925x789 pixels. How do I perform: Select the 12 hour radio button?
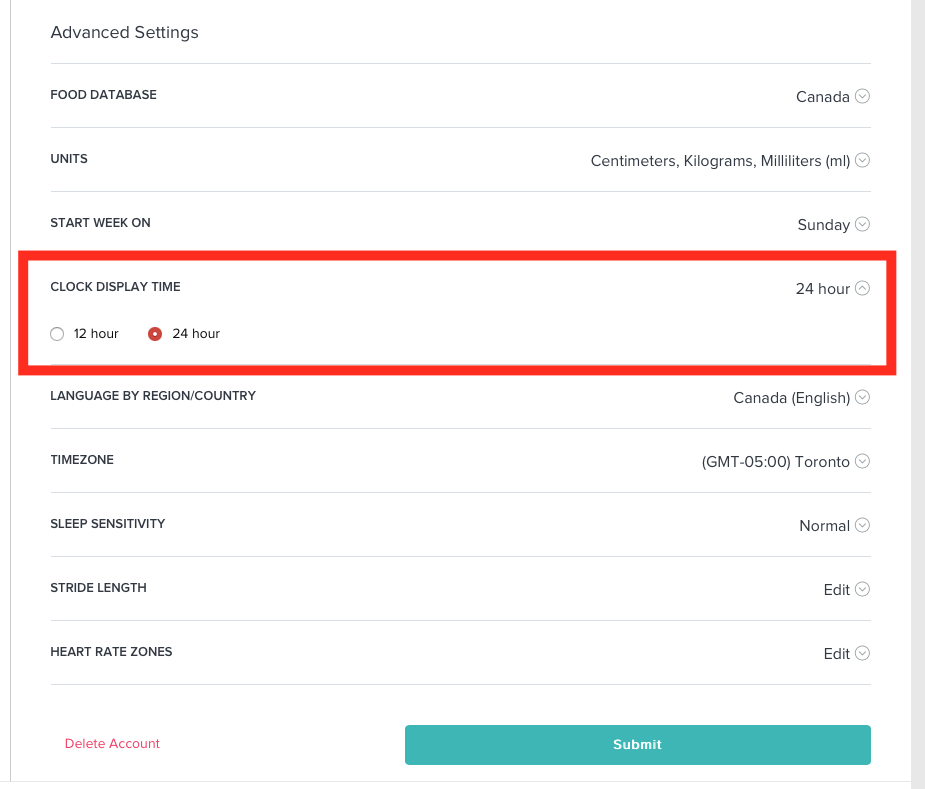pyautogui.click(x=57, y=334)
